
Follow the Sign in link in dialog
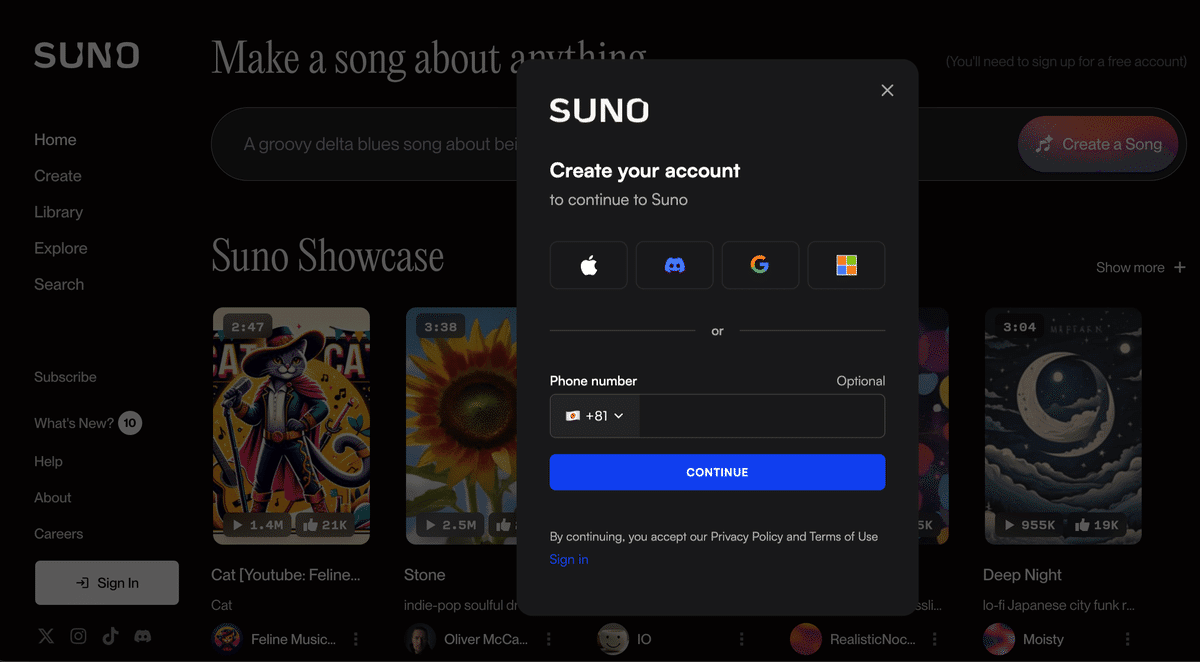click(x=569, y=559)
